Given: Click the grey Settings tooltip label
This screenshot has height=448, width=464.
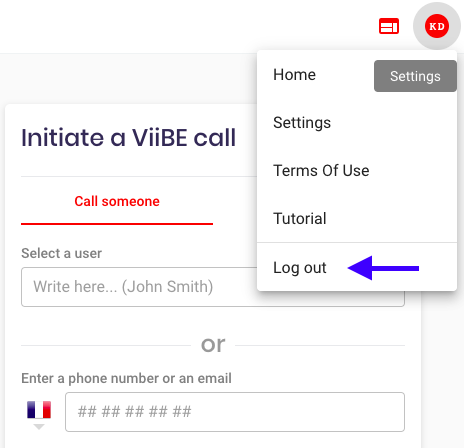Looking at the screenshot, I should pos(415,76).
